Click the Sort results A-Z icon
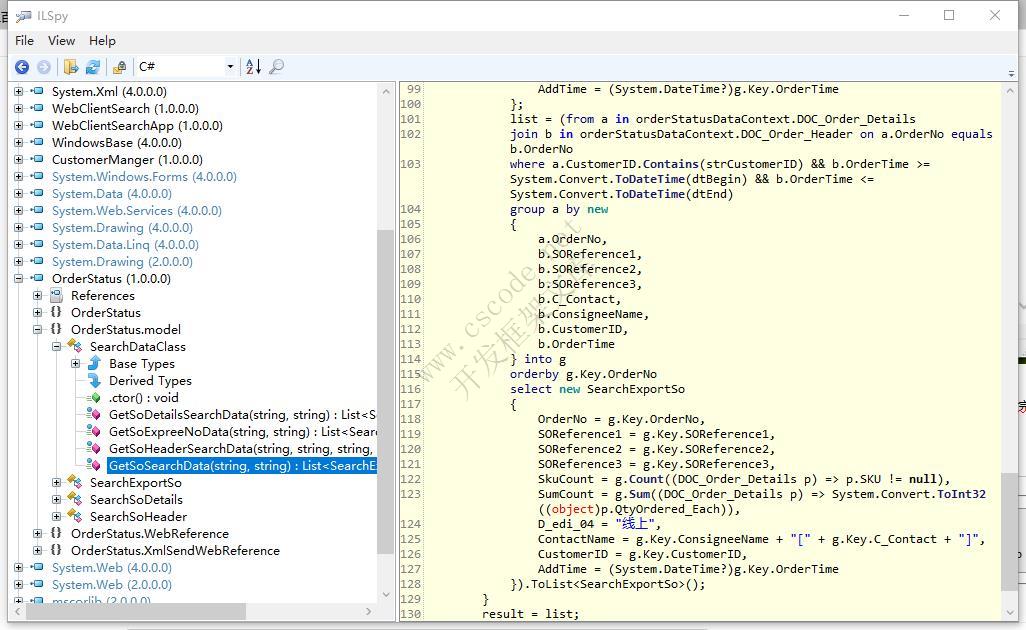This screenshot has width=1026, height=630. click(253, 67)
